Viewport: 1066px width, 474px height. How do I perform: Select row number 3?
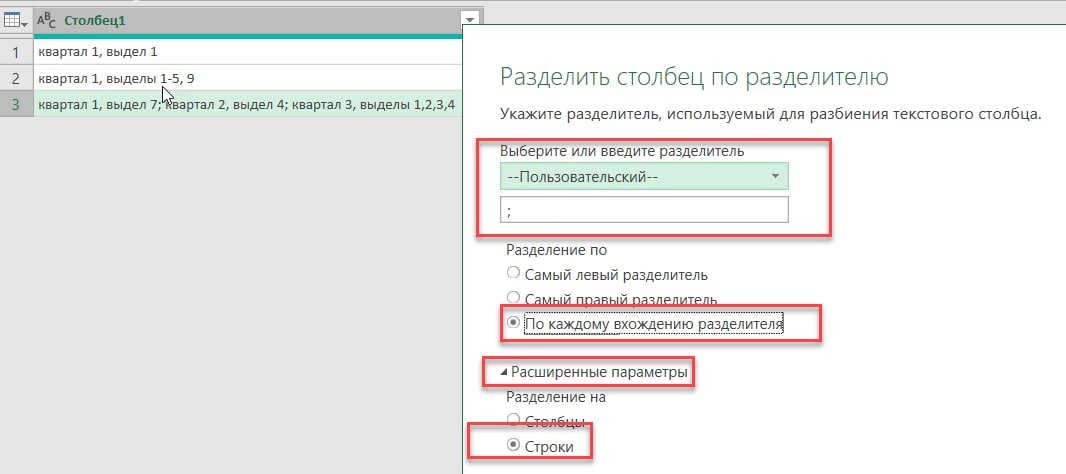pos(16,104)
